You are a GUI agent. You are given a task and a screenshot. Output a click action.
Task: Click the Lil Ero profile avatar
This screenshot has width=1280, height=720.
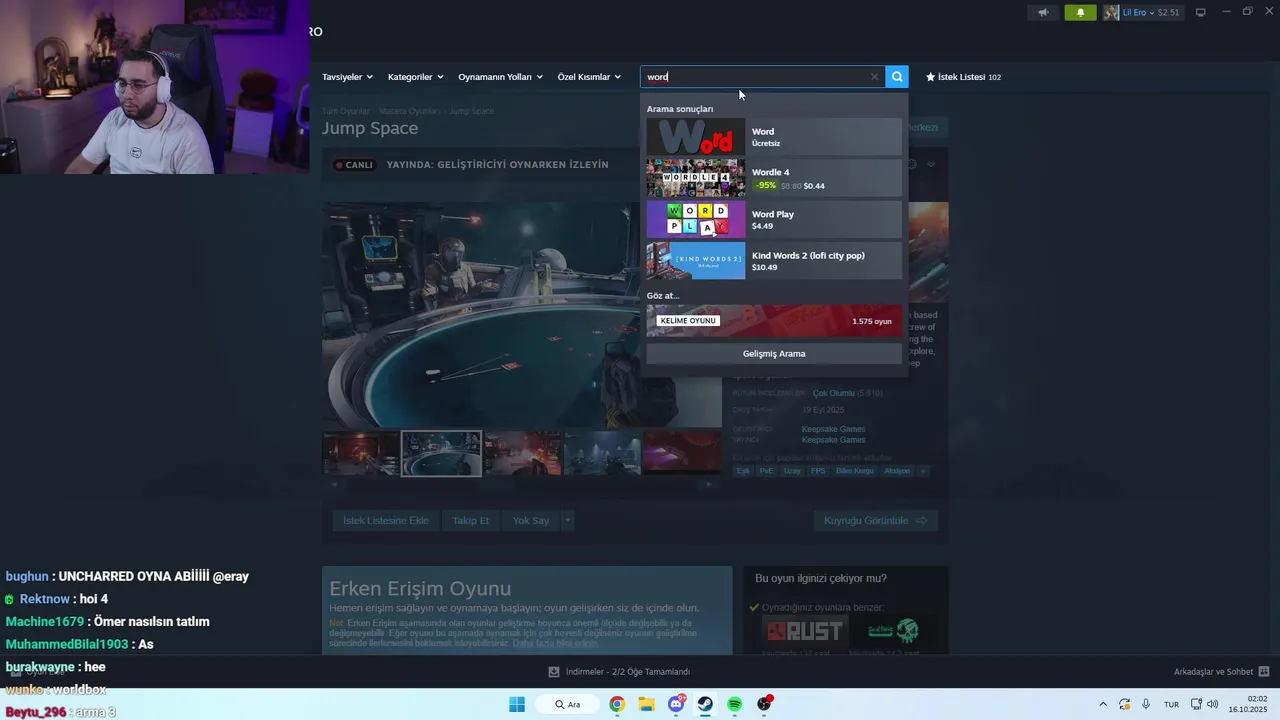(1111, 12)
